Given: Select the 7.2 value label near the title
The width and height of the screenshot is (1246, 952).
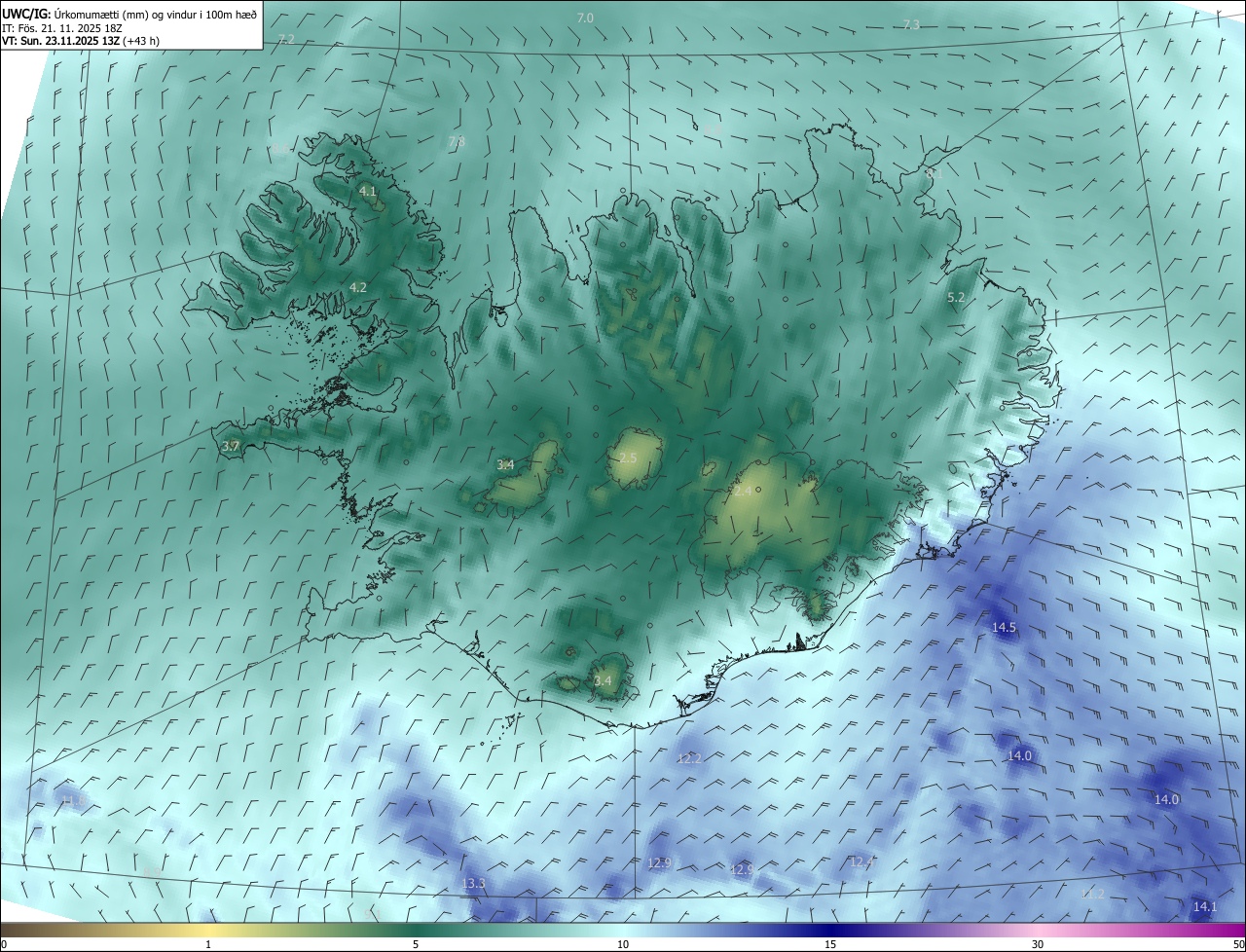Looking at the screenshot, I should pos(285,39).
